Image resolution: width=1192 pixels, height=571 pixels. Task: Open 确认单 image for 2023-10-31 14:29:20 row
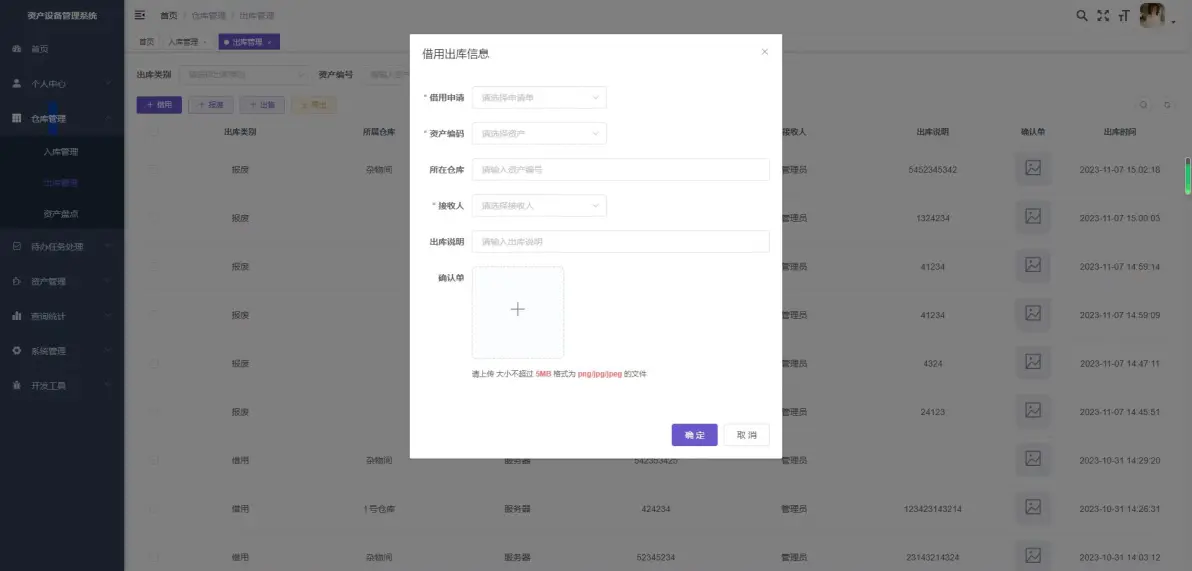1033,460
